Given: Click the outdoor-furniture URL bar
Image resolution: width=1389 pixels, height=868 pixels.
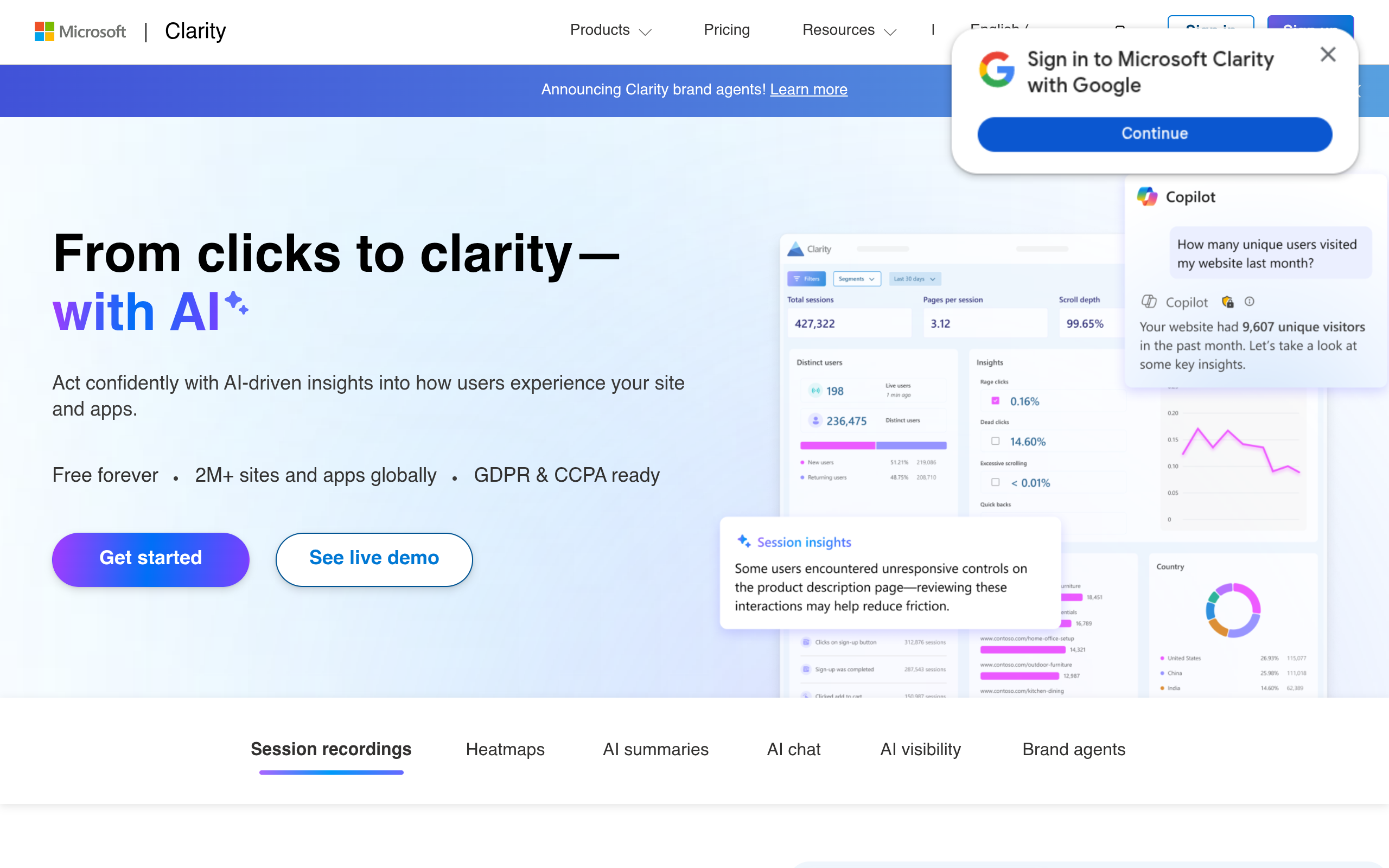Looking at the screenshot, I should 1020,676.
